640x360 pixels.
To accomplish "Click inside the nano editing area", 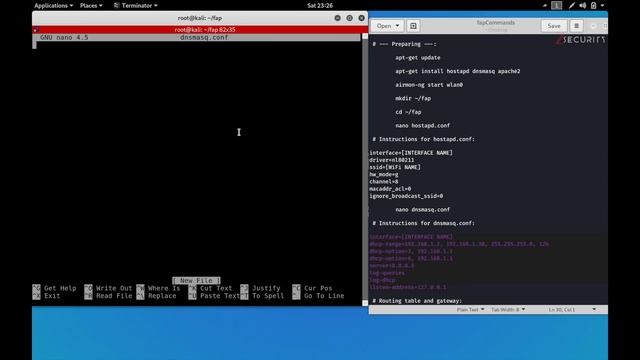I will (x=197, y=159).
